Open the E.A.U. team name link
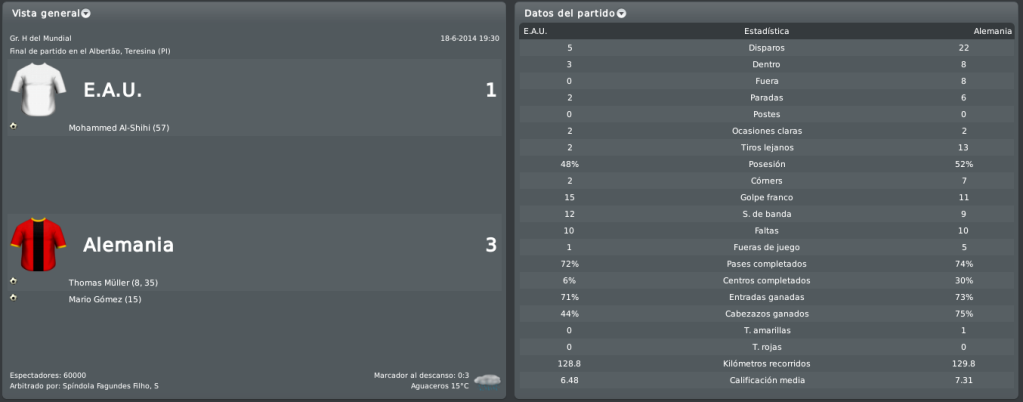 [x=112, y=91]
